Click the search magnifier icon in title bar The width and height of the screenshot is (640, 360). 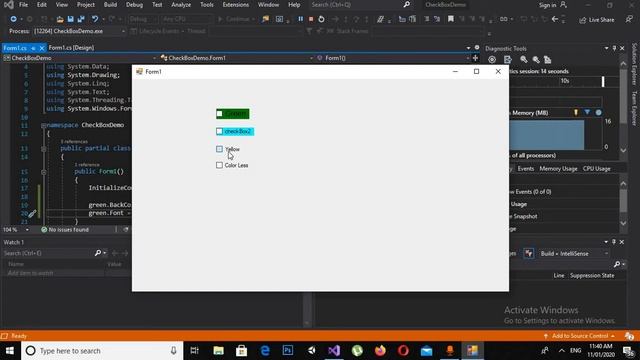click(407, 4)
